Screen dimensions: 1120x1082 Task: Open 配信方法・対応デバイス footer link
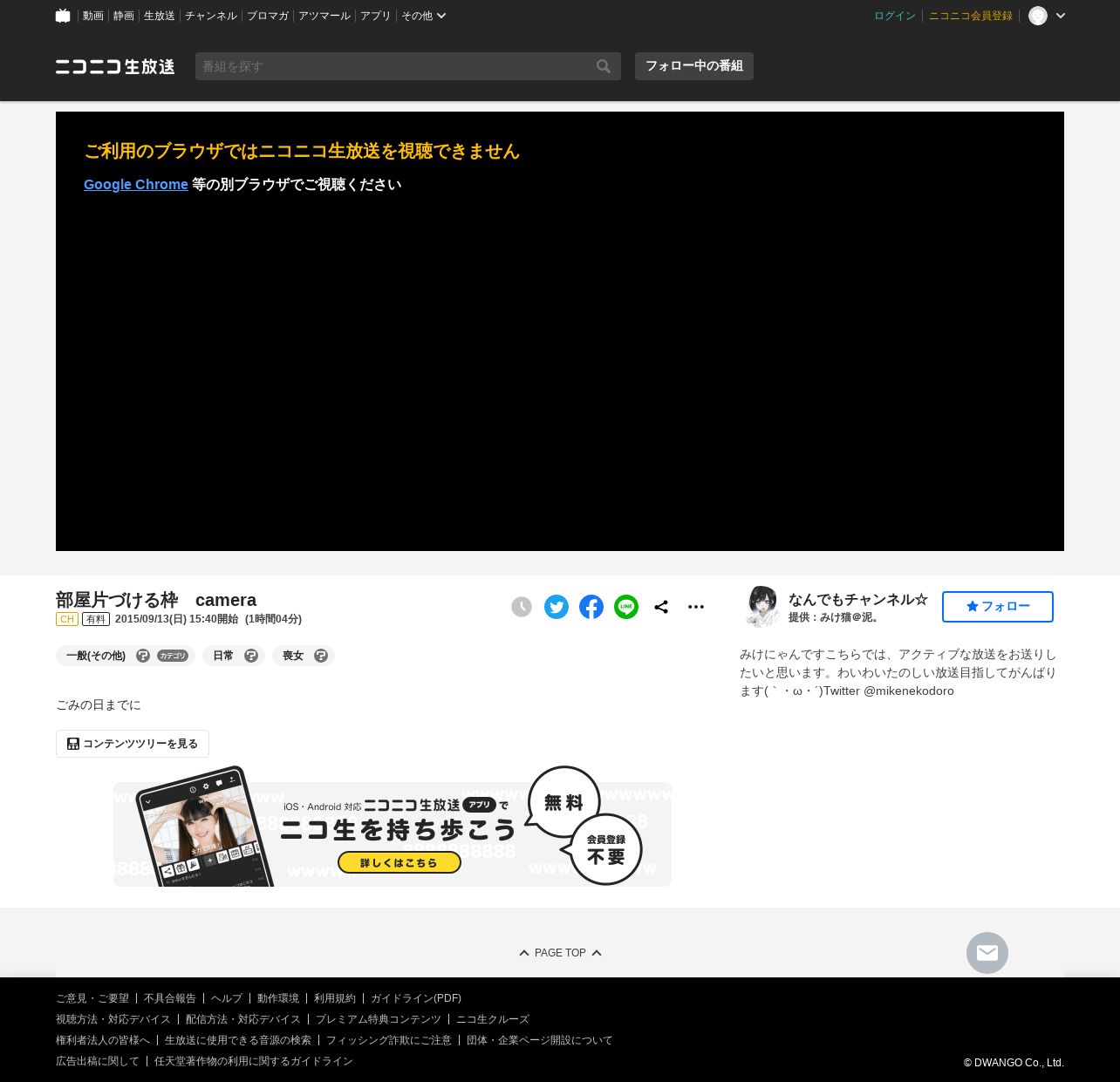(243, 1019)
